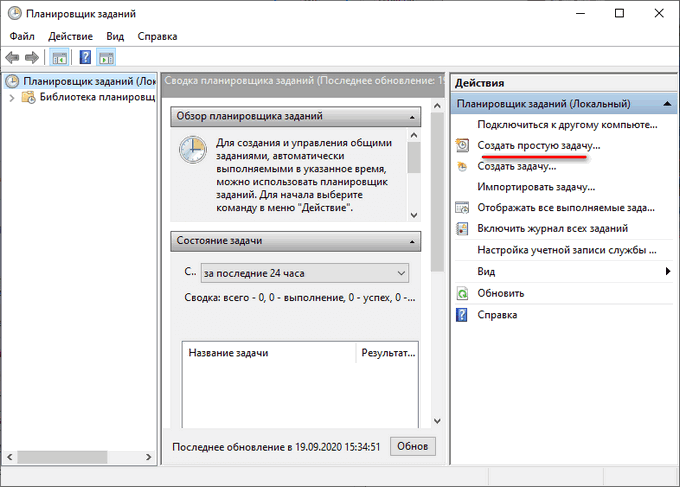Click the 'Создать простую задачу' clock icon

pos(462,146)
